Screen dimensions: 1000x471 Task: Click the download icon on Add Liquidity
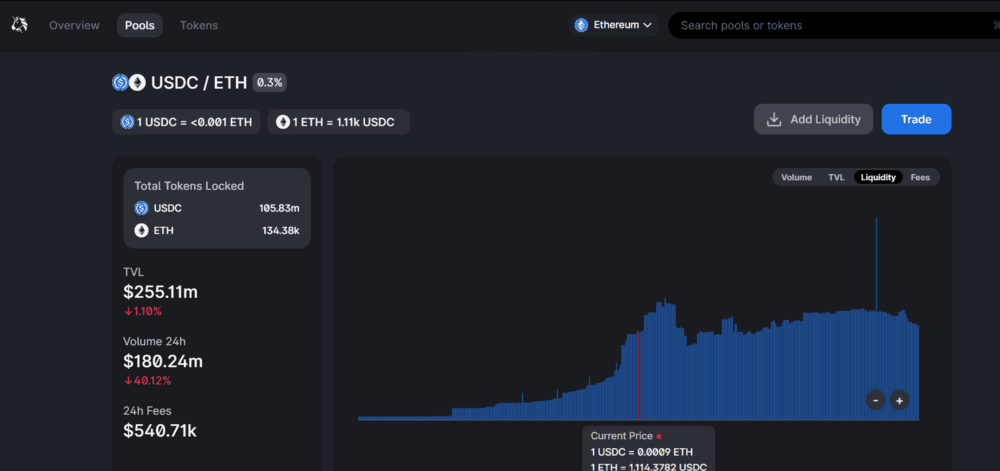coord(774,120)
